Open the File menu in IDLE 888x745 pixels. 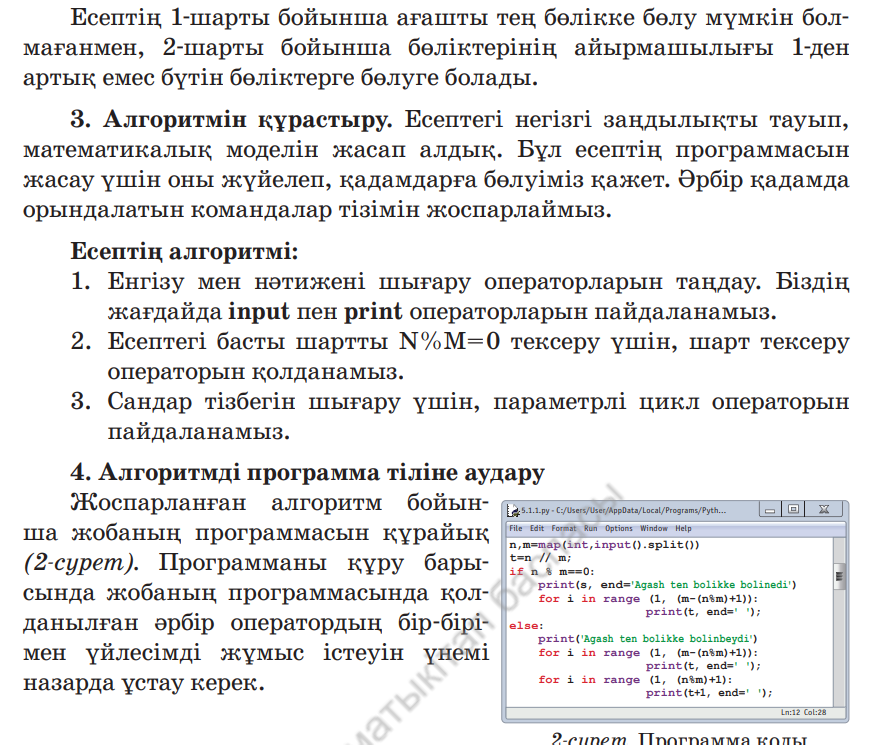click(515, 529)
